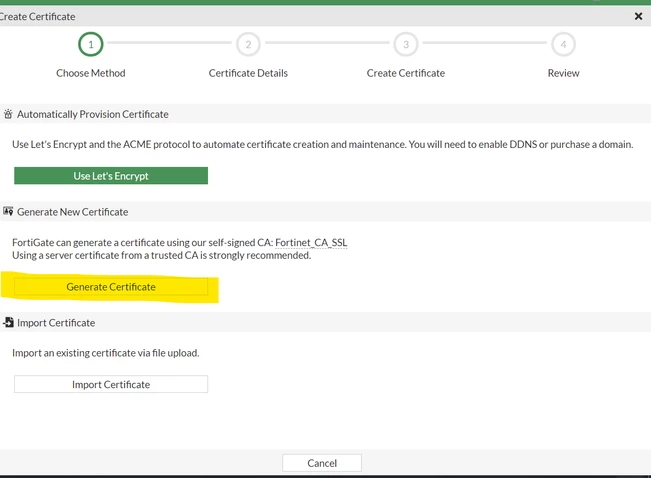The image size is (651, 478).
Task: Click the Import Certificate section heading
Action: (56, 323)
